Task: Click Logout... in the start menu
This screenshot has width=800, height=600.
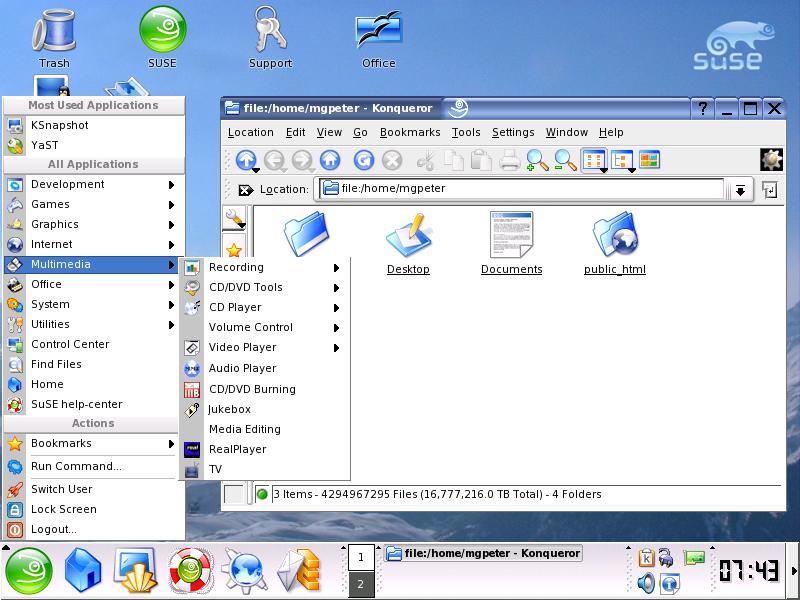Action: (92, 529)
